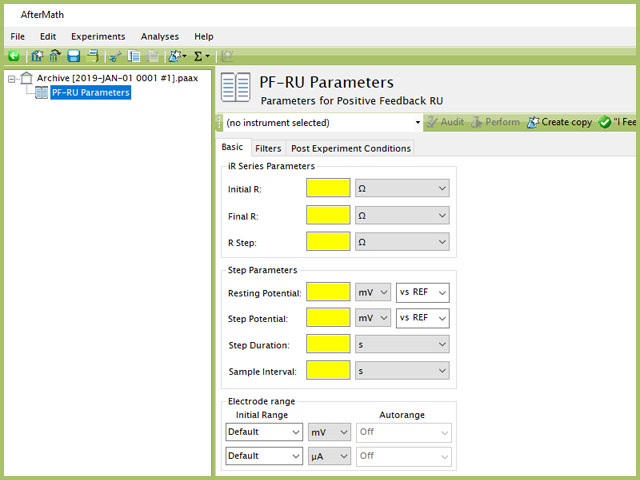The image size is (640, 480).
Task: Open Sample Interval units dropdown
Action: (402, 371)
